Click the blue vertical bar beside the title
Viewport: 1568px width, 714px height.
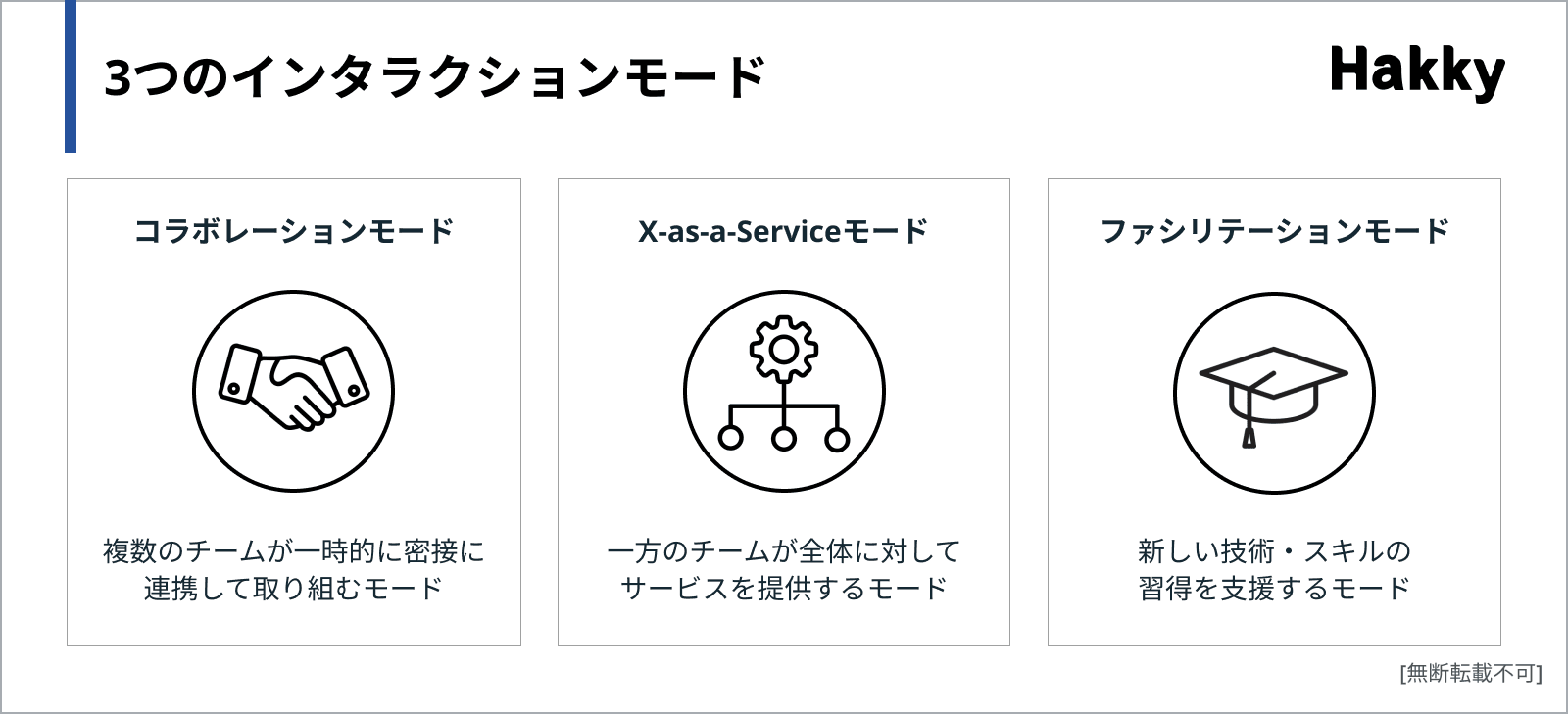click(71, 76)
